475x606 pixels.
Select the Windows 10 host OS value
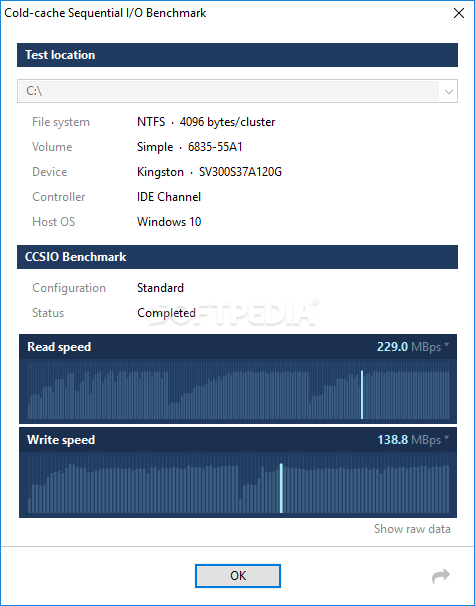coord(169,222)
